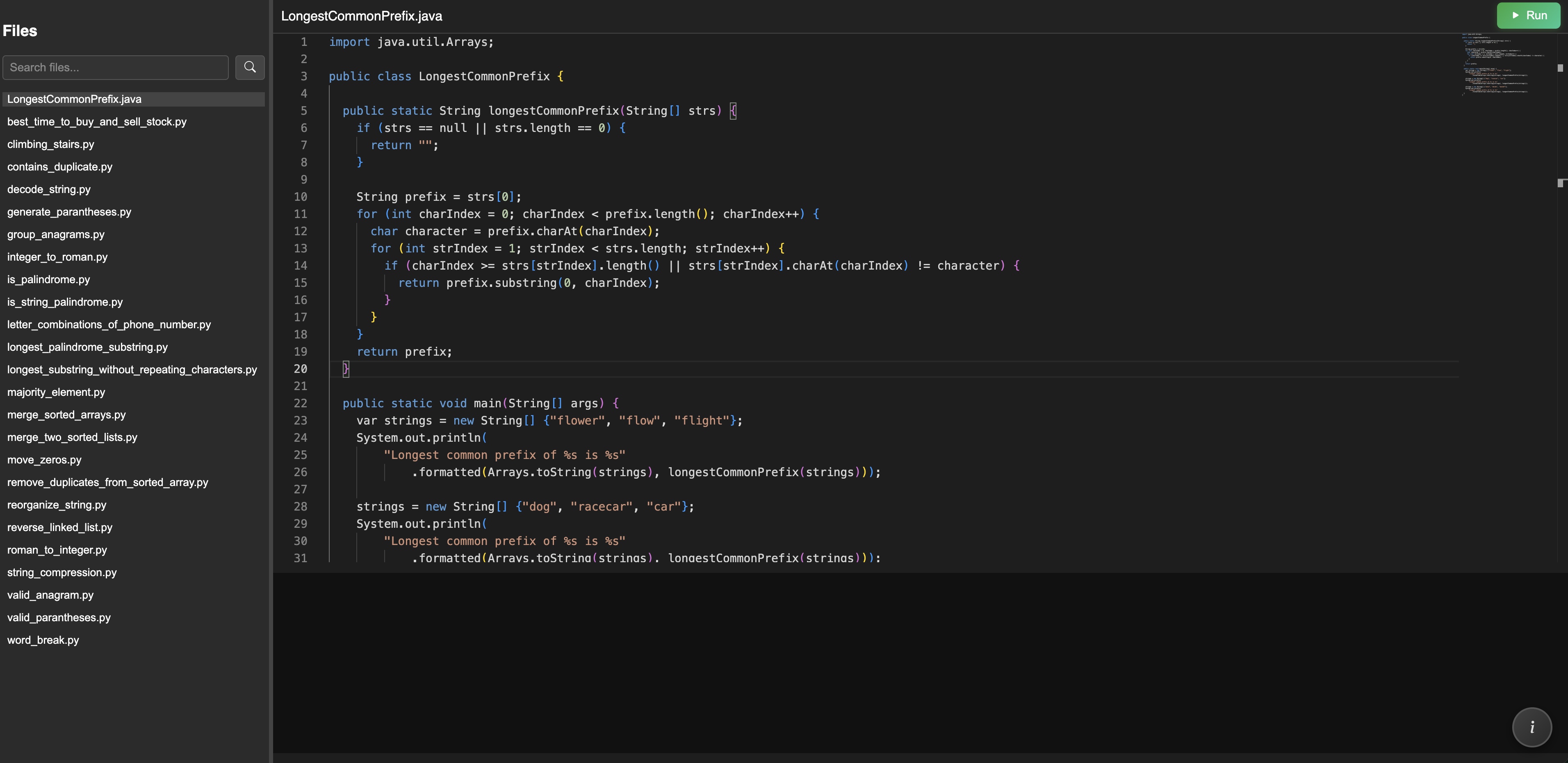
Task: Open best_time_to_buy_and_sell_stock.py
Action: pos(97,122)
